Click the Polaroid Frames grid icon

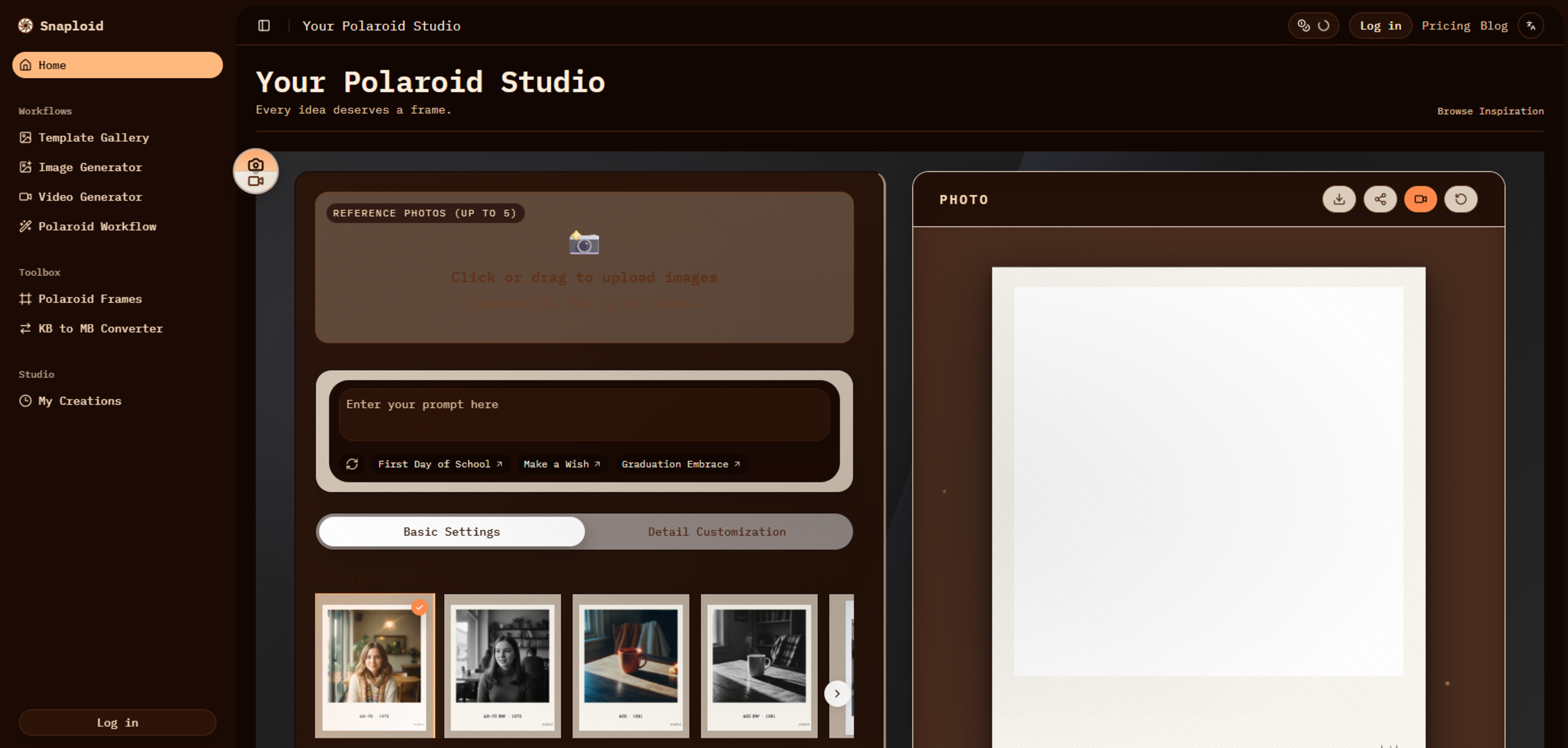(26, 299)
